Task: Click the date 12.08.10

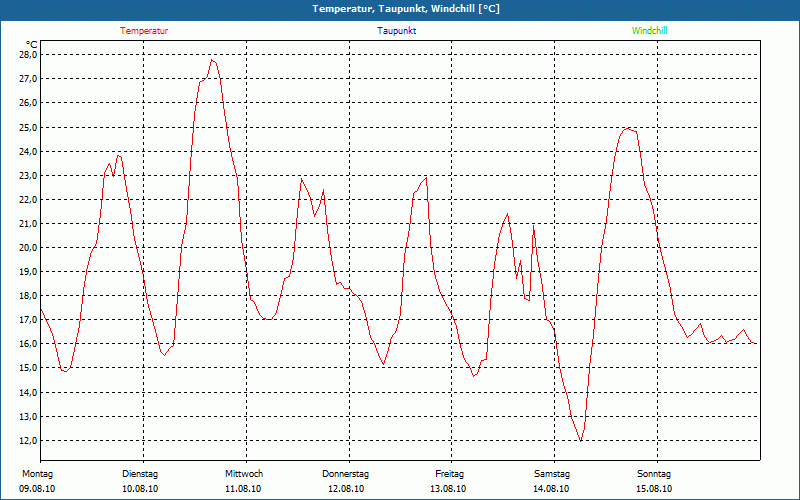Action: (x=345, y=489)
